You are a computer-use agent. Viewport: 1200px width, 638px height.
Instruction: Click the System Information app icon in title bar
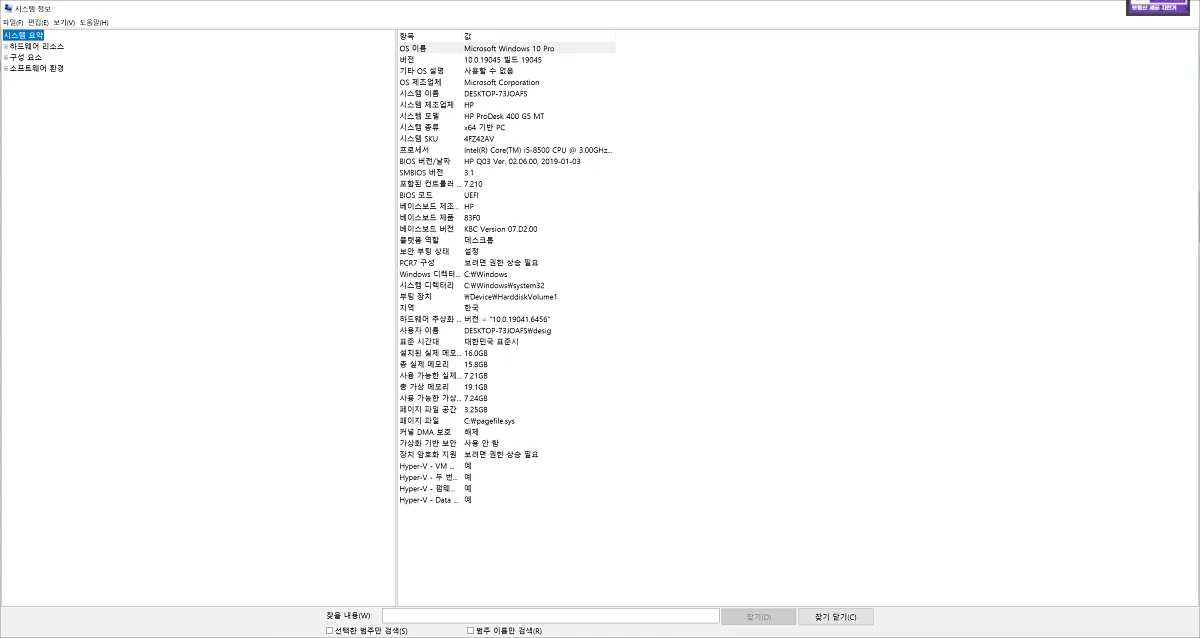pyautogui.click(x=8, y=8)
